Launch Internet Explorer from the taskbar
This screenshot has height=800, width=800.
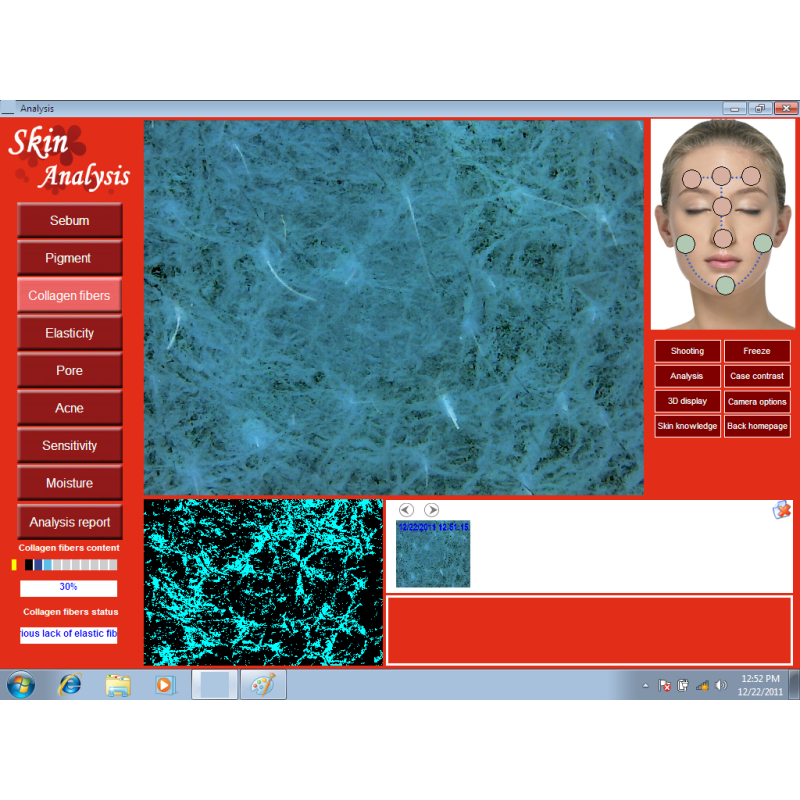70,685
